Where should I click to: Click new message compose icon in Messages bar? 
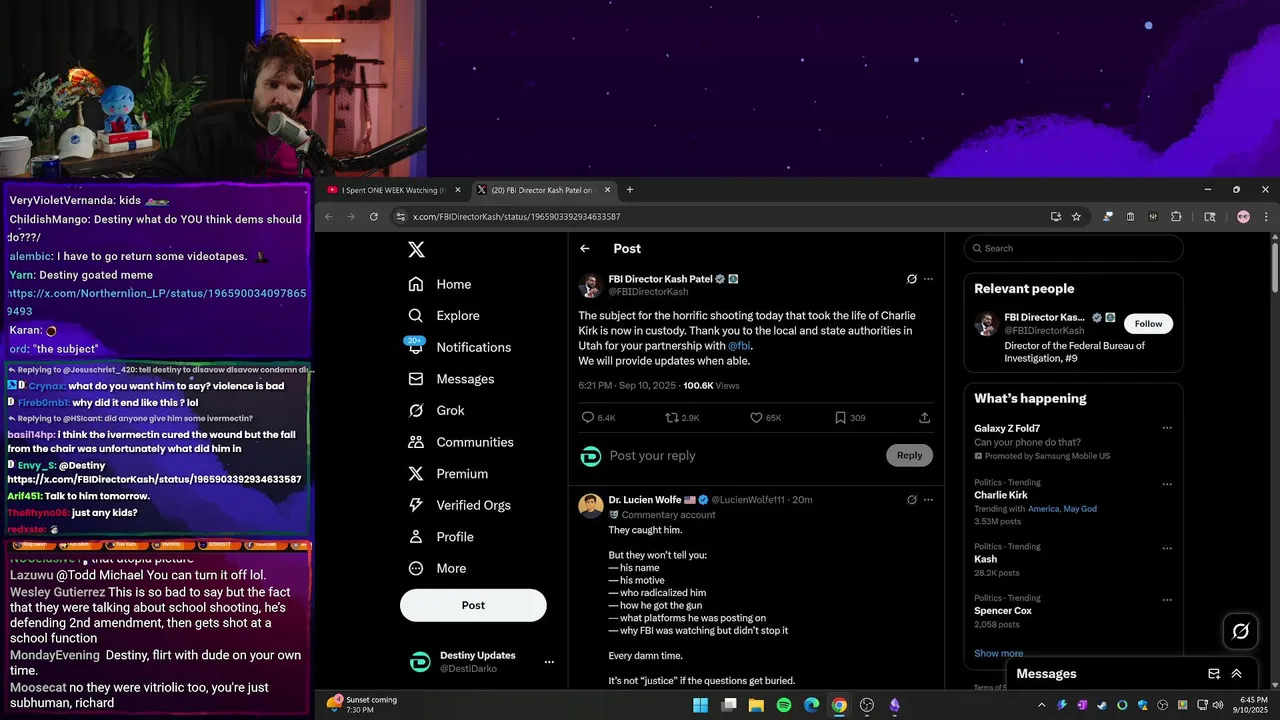point(1214,674)
